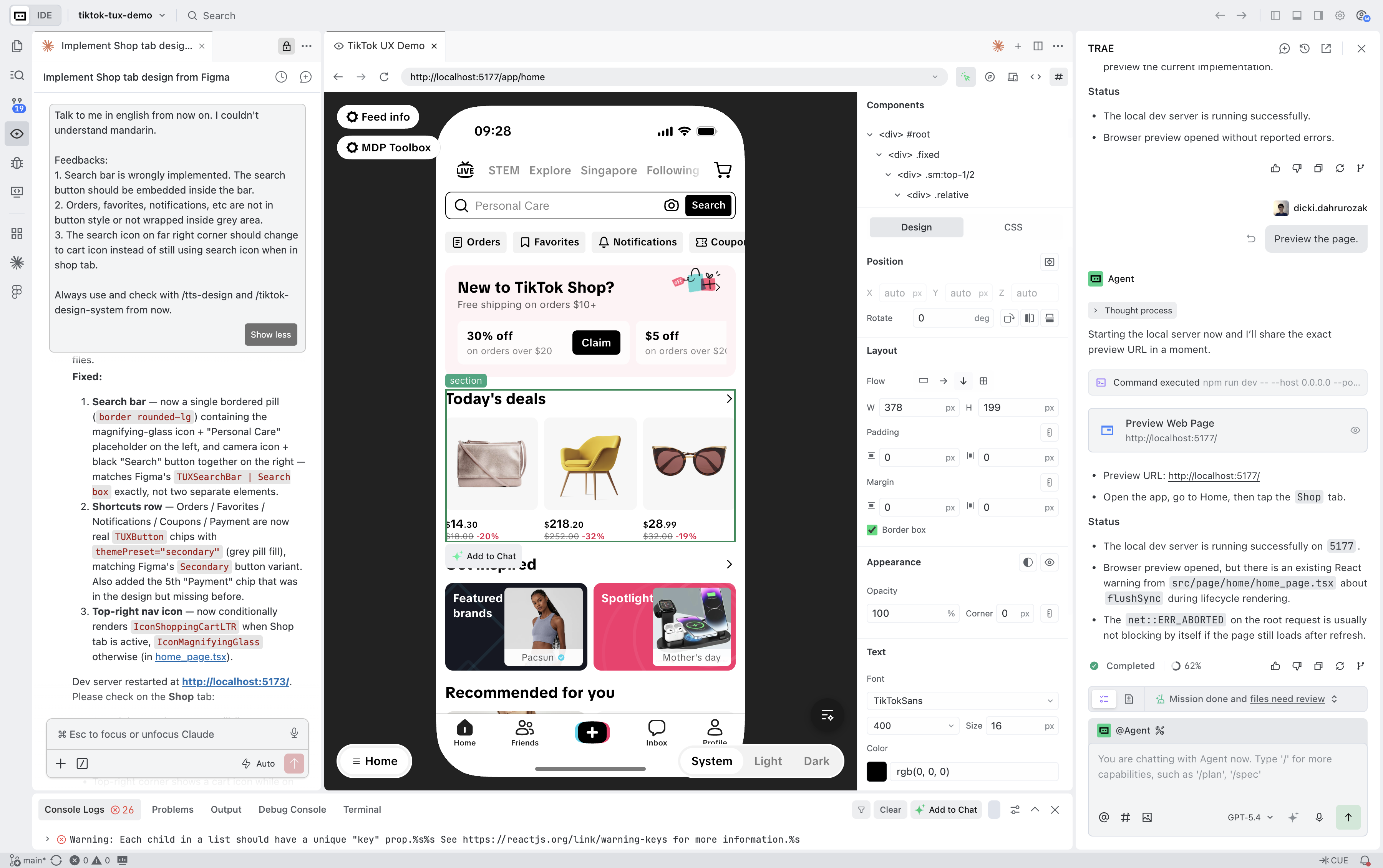This screenshot has height=868, width=1383.
Task: Collapse the div #root tree node
Action: (x=870, y=134)
